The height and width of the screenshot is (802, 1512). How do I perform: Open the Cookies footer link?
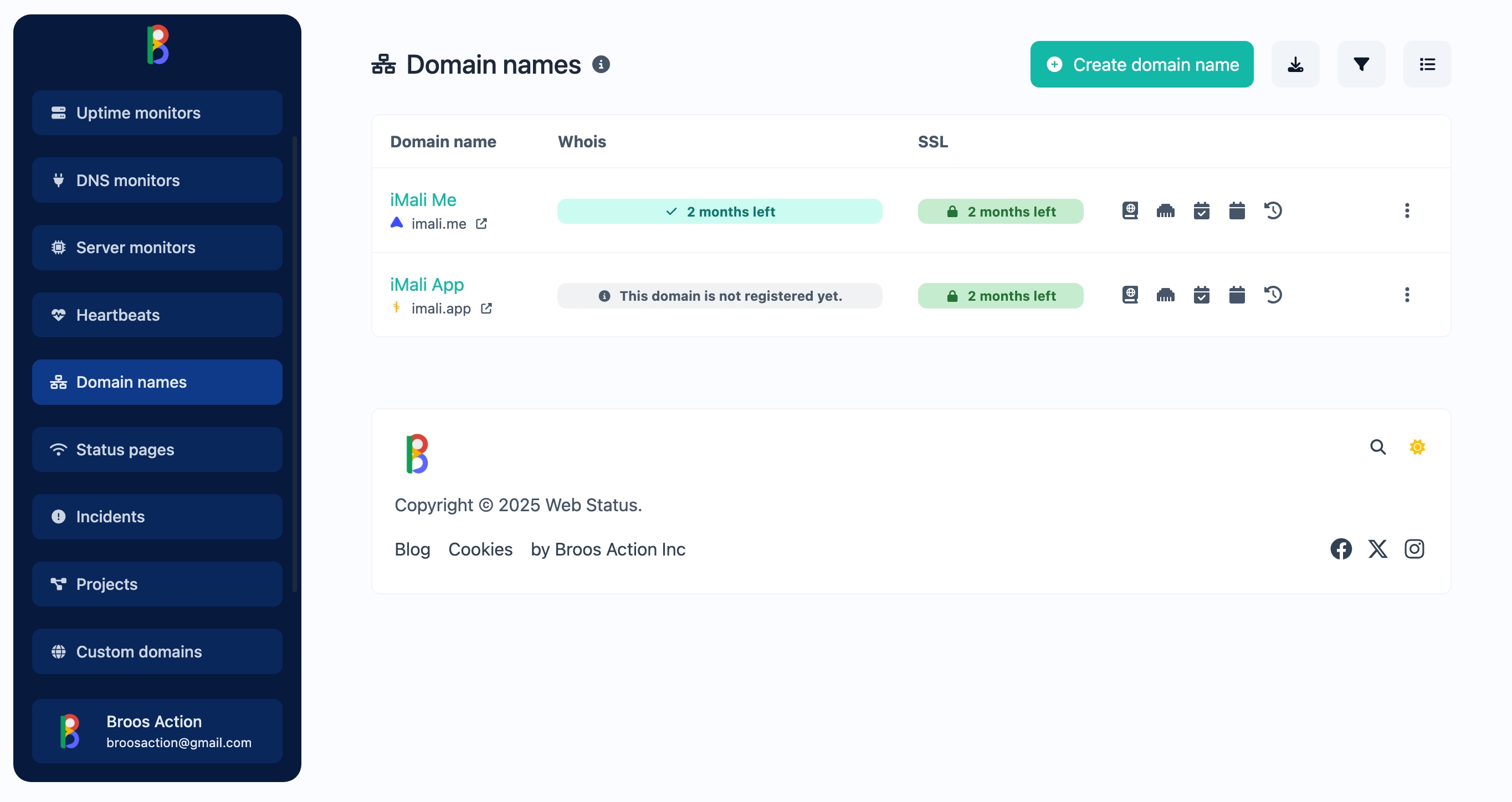pos(480,549)
